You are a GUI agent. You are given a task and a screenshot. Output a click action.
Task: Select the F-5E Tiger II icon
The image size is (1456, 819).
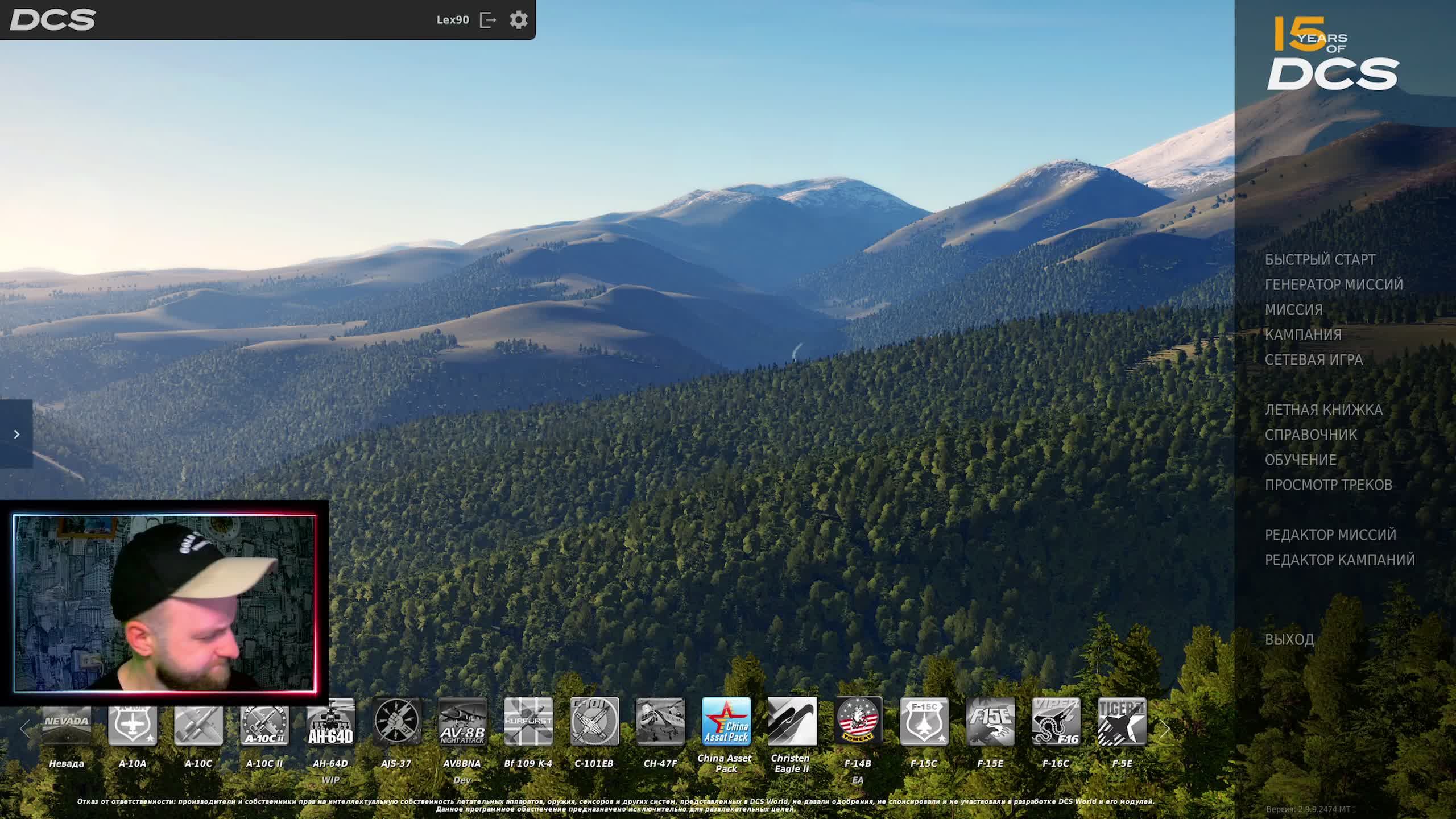pyautogui.click(x=1122, y=721)
